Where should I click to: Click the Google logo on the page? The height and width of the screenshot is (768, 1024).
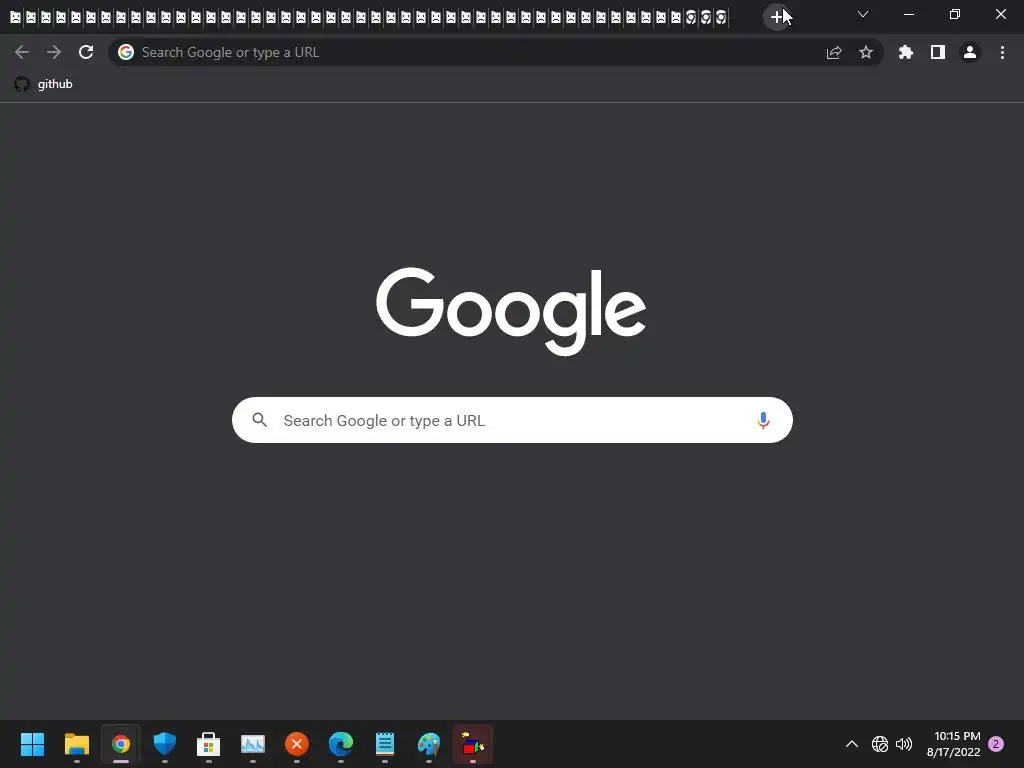pyautogui.click(x=511, y=311)
